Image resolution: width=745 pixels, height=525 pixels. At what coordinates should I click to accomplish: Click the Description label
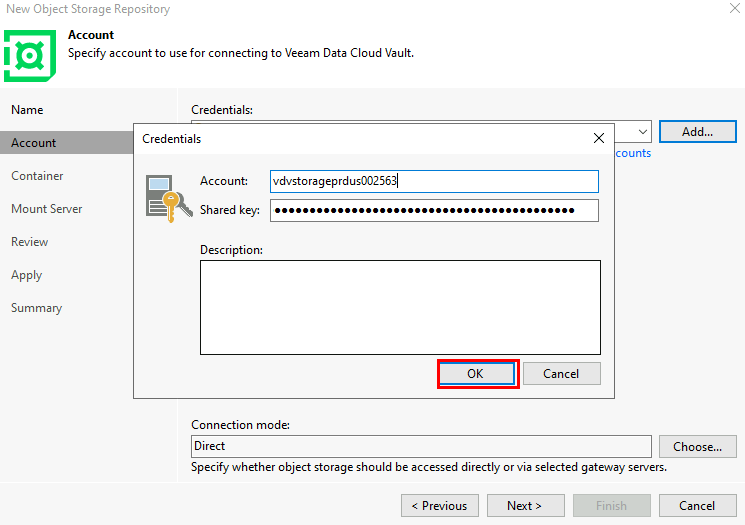click(231, 250)
